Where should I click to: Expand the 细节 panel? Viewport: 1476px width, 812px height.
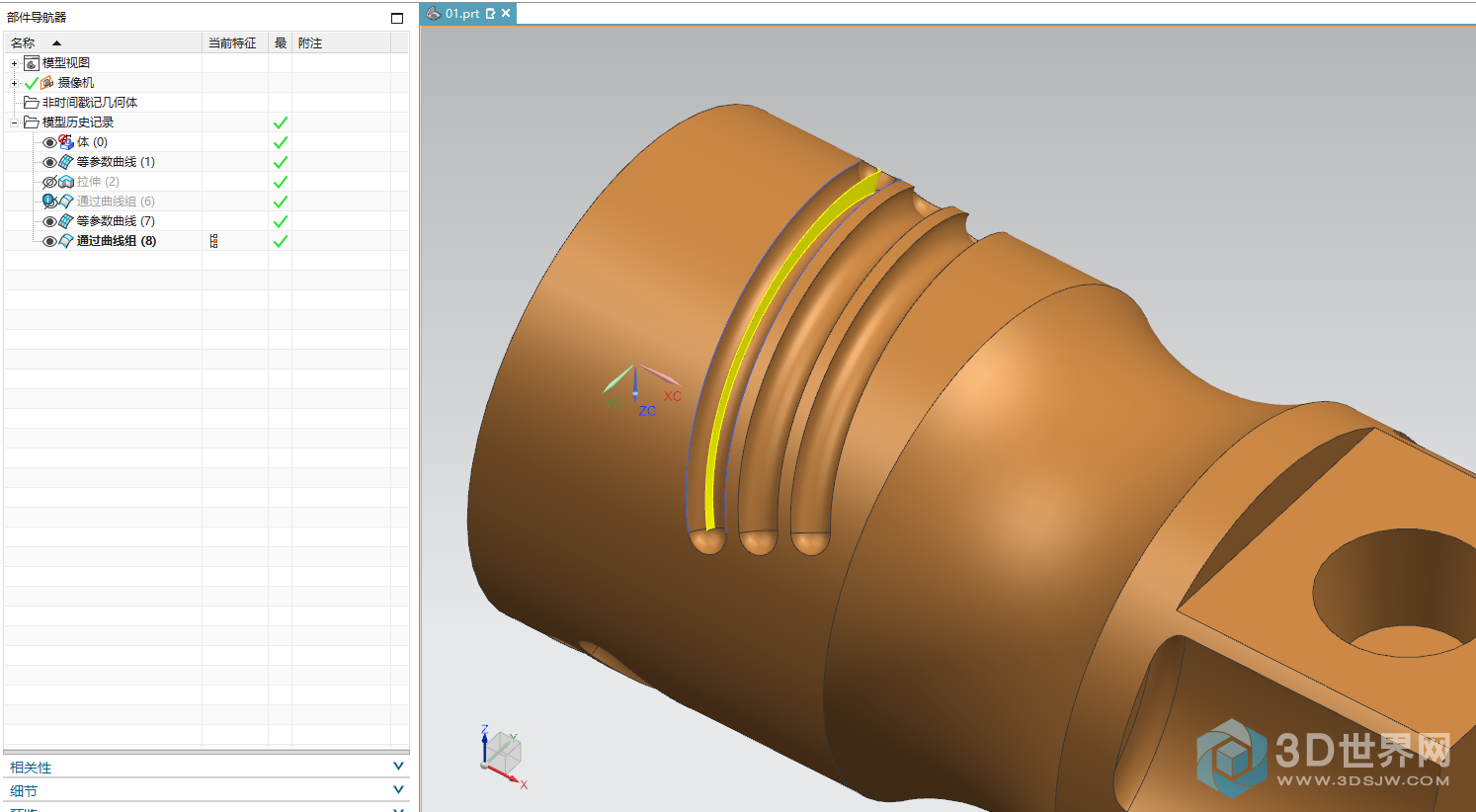(398, 790)
